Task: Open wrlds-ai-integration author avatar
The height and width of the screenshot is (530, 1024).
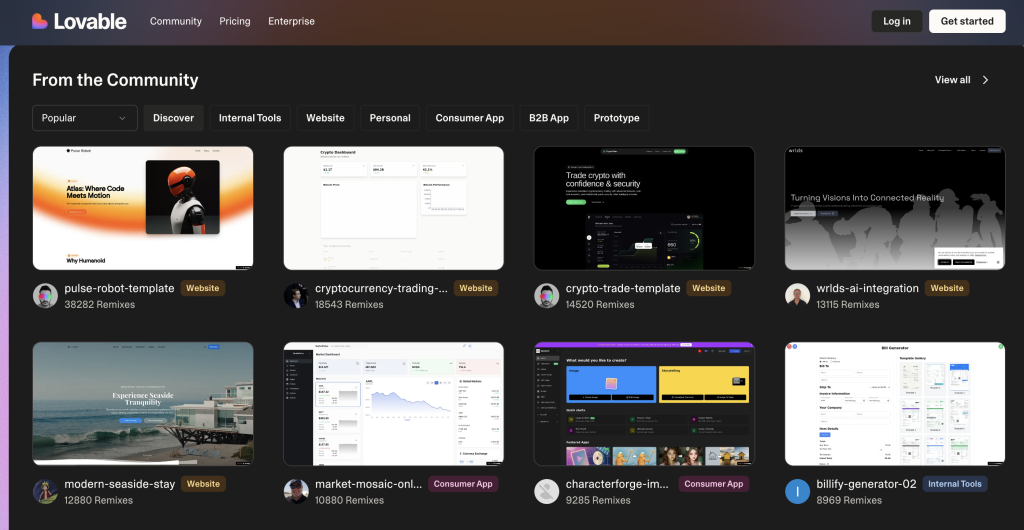Action: [797, 295]
